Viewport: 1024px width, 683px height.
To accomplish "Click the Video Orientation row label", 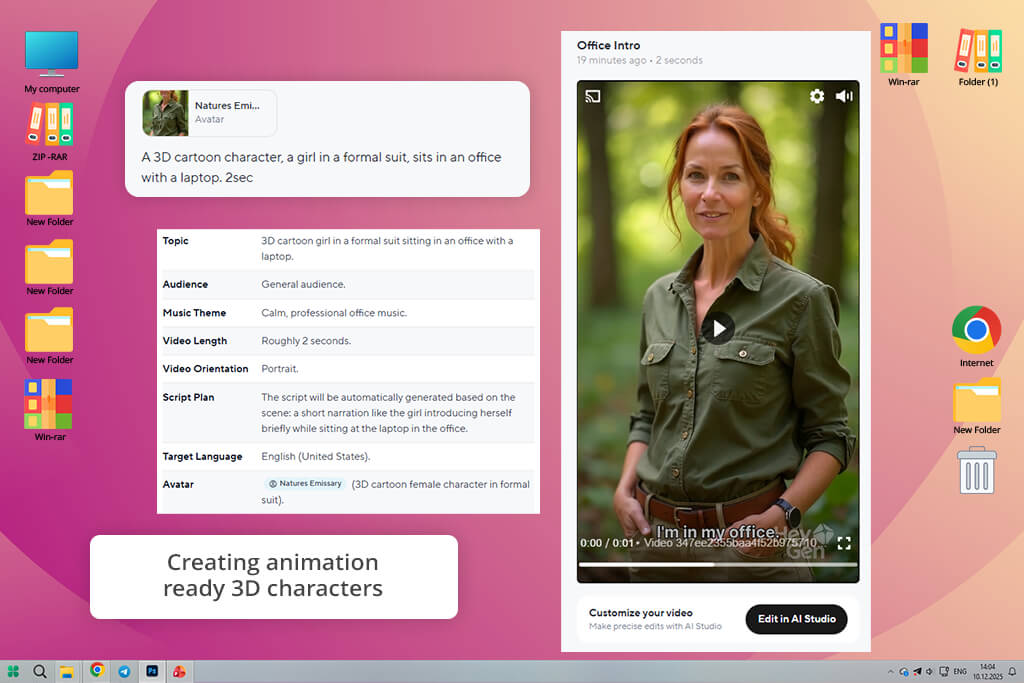I will (205, 369).
